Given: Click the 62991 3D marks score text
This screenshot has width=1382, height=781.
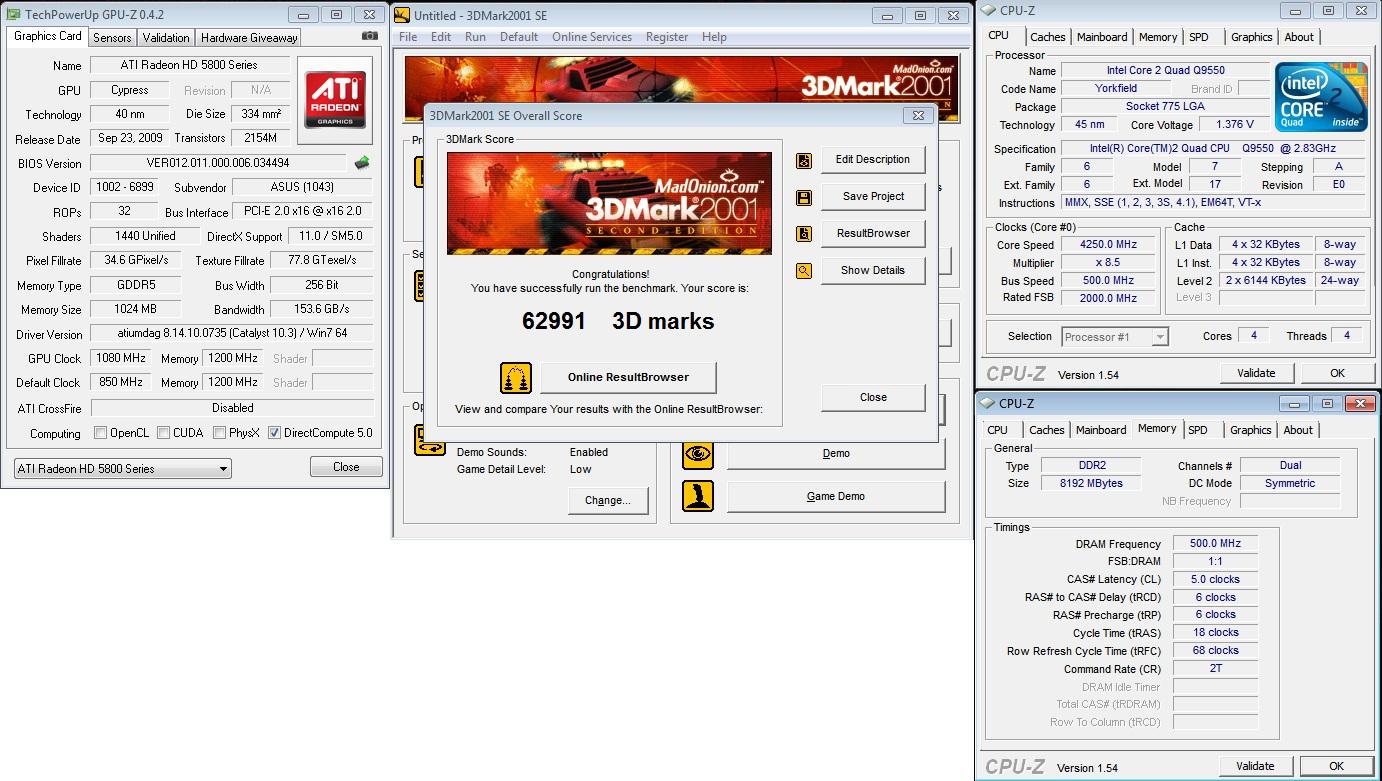Looking at the screenshot, I should tap(618, 321).
